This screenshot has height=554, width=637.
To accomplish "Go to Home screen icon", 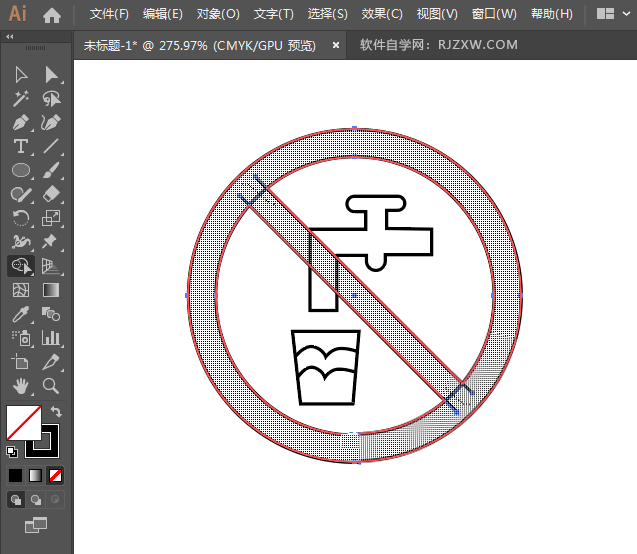I will 52,15.
